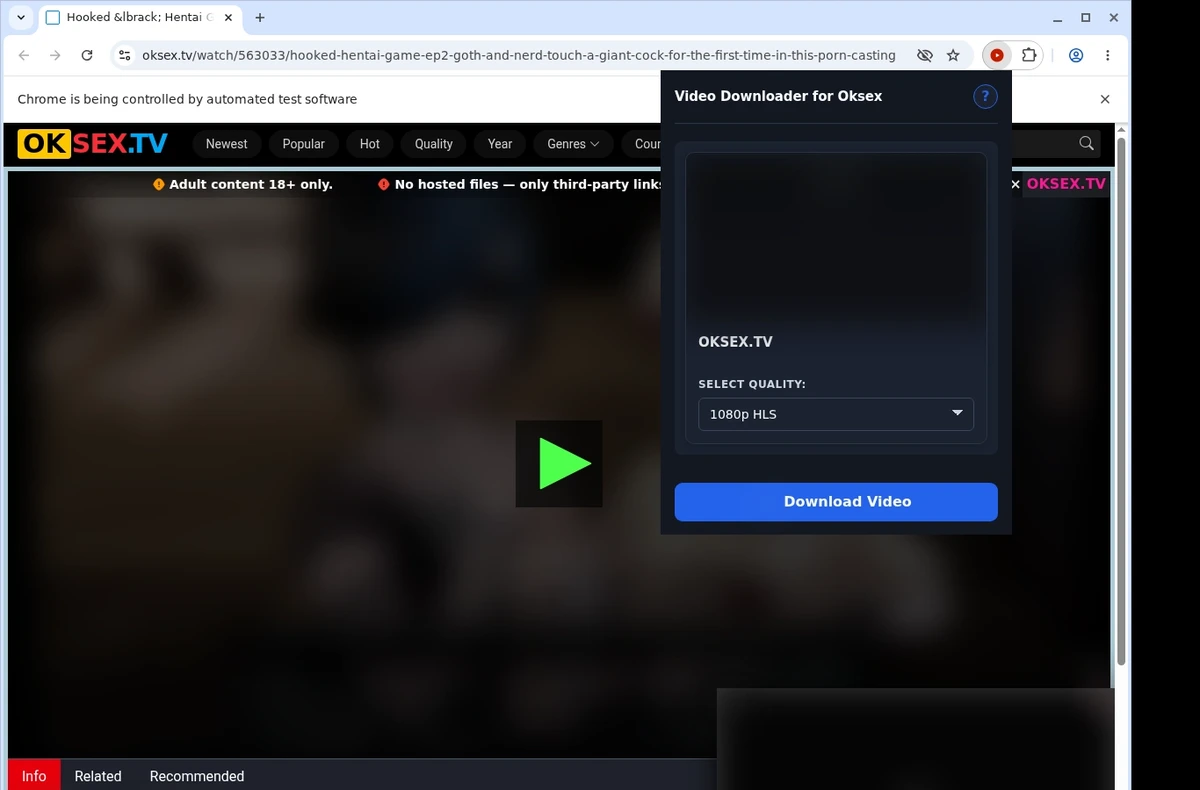The image size is (1200, 790).
Task: Click the 'SELECT QUALITY:' label
Action: tap(752, 384)
